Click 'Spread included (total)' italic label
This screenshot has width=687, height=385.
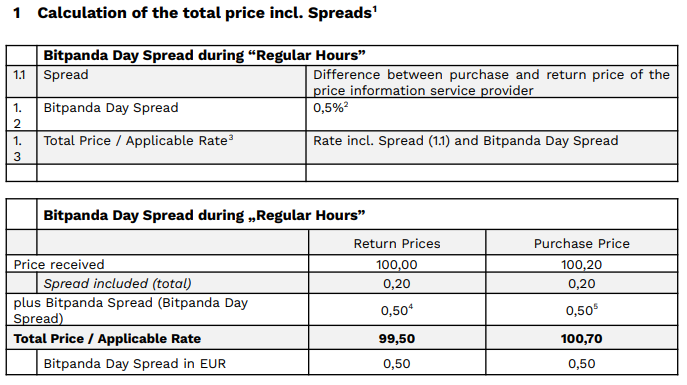tap(117, 284)
